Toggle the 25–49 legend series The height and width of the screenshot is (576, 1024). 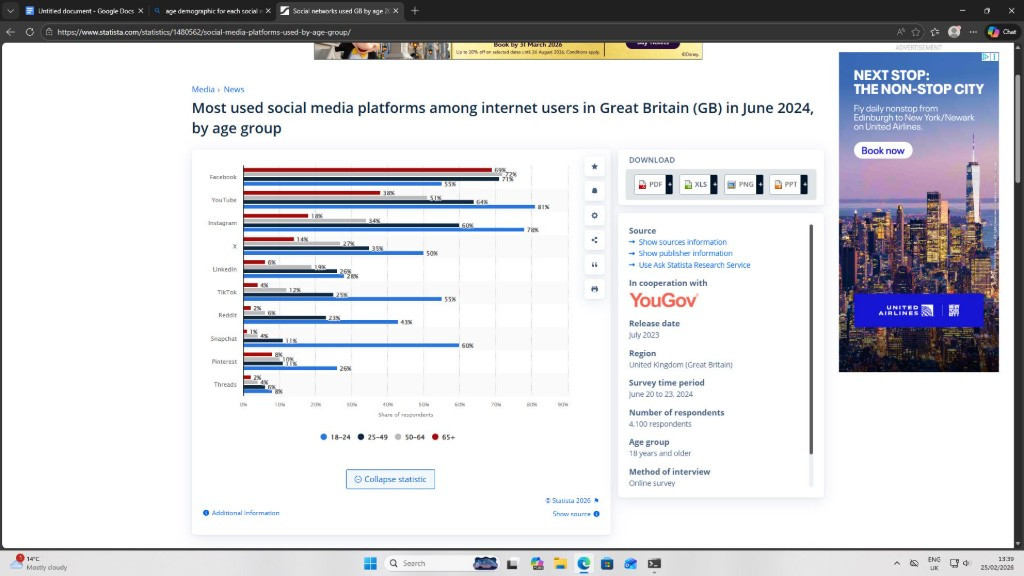point(371,437)
